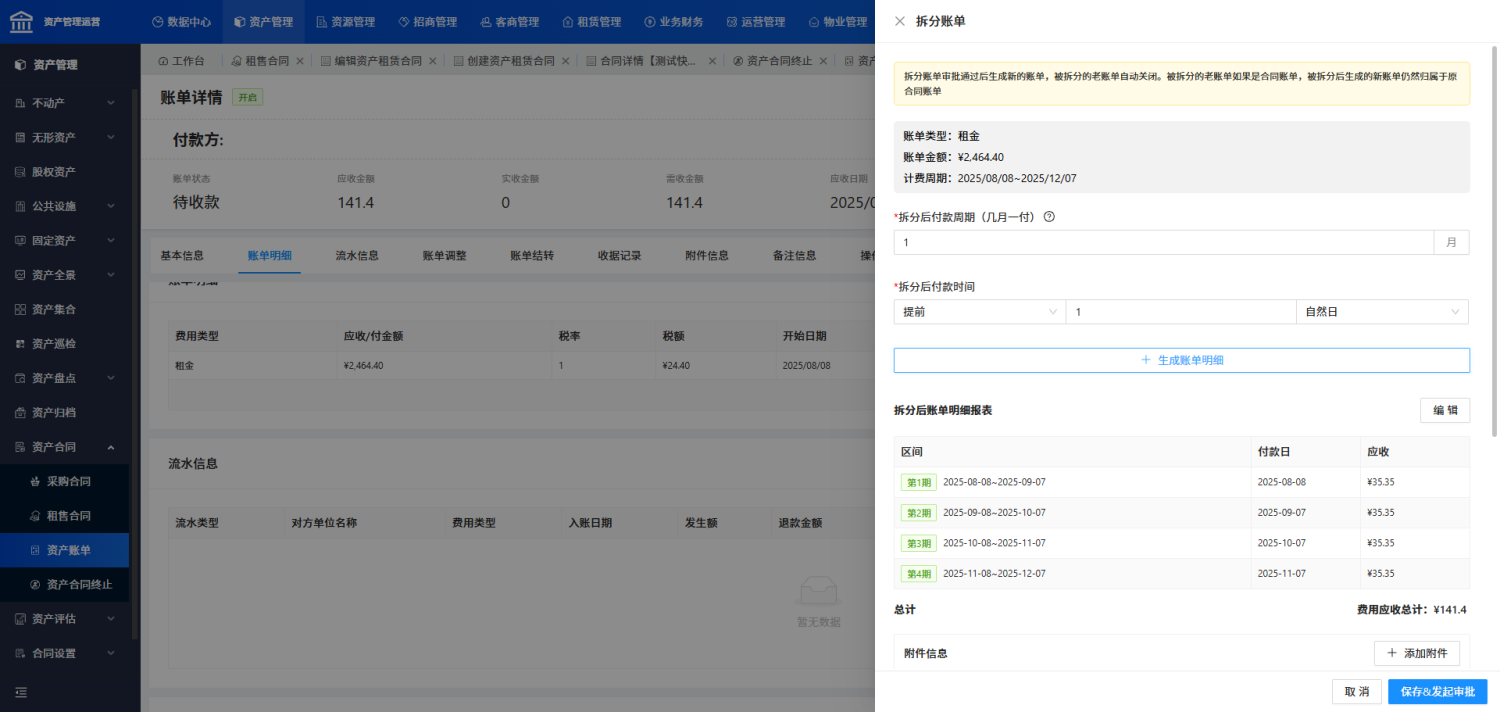Collapse the 资产合同 sidebar group chevron

tap(111, 447)
